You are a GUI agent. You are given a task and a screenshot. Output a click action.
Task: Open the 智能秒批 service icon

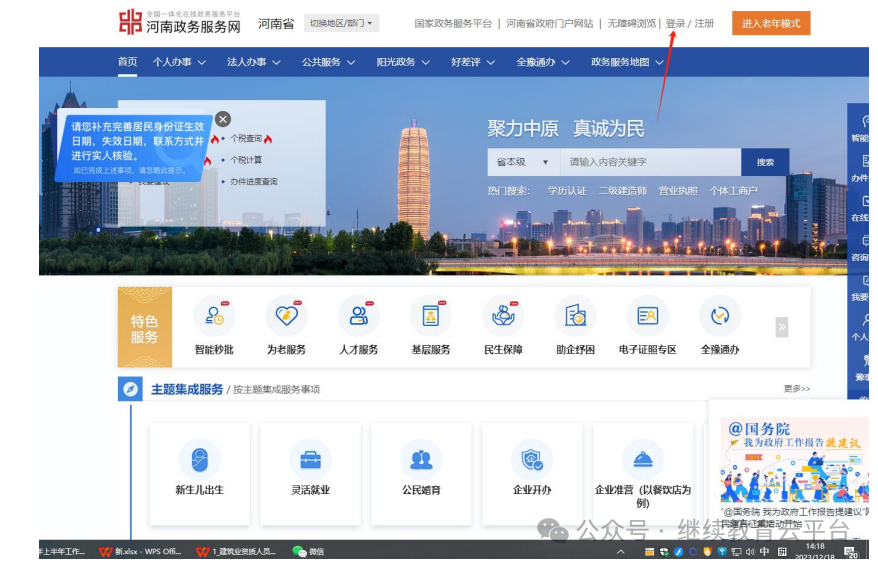pyautogui.click(x=214, y=316)
